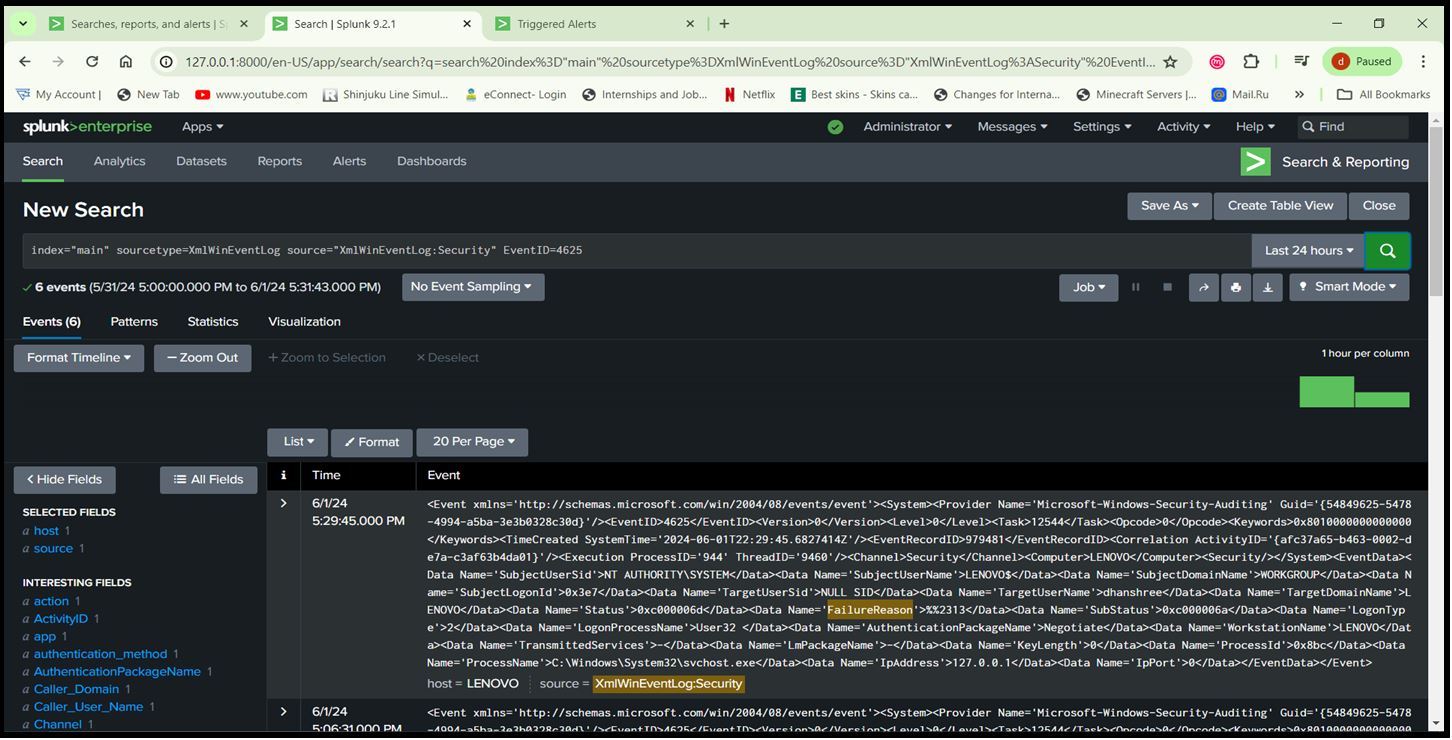Screen dimensions: 1452x740
Task: Click the taller green timeline bar
Action: [x=1326, y=392]
